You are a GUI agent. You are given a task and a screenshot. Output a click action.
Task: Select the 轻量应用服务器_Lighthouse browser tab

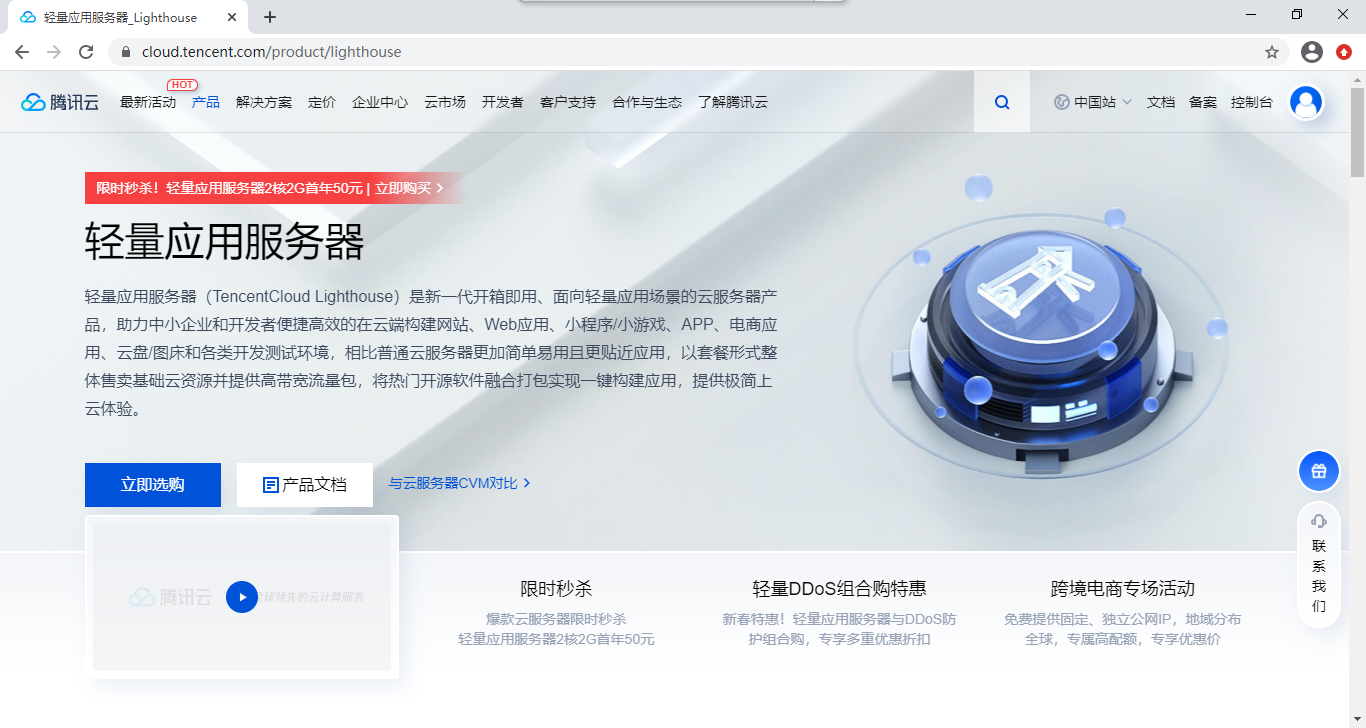[120, 16]
